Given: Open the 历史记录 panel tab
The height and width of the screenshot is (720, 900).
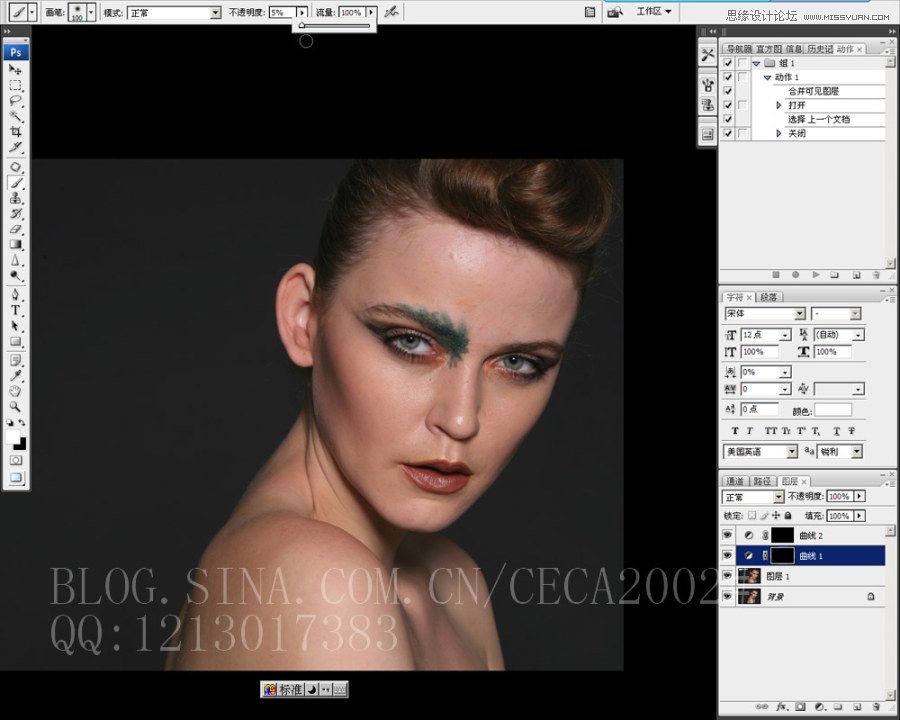Looking at the screenshot, I should click(x=820, y=48).
